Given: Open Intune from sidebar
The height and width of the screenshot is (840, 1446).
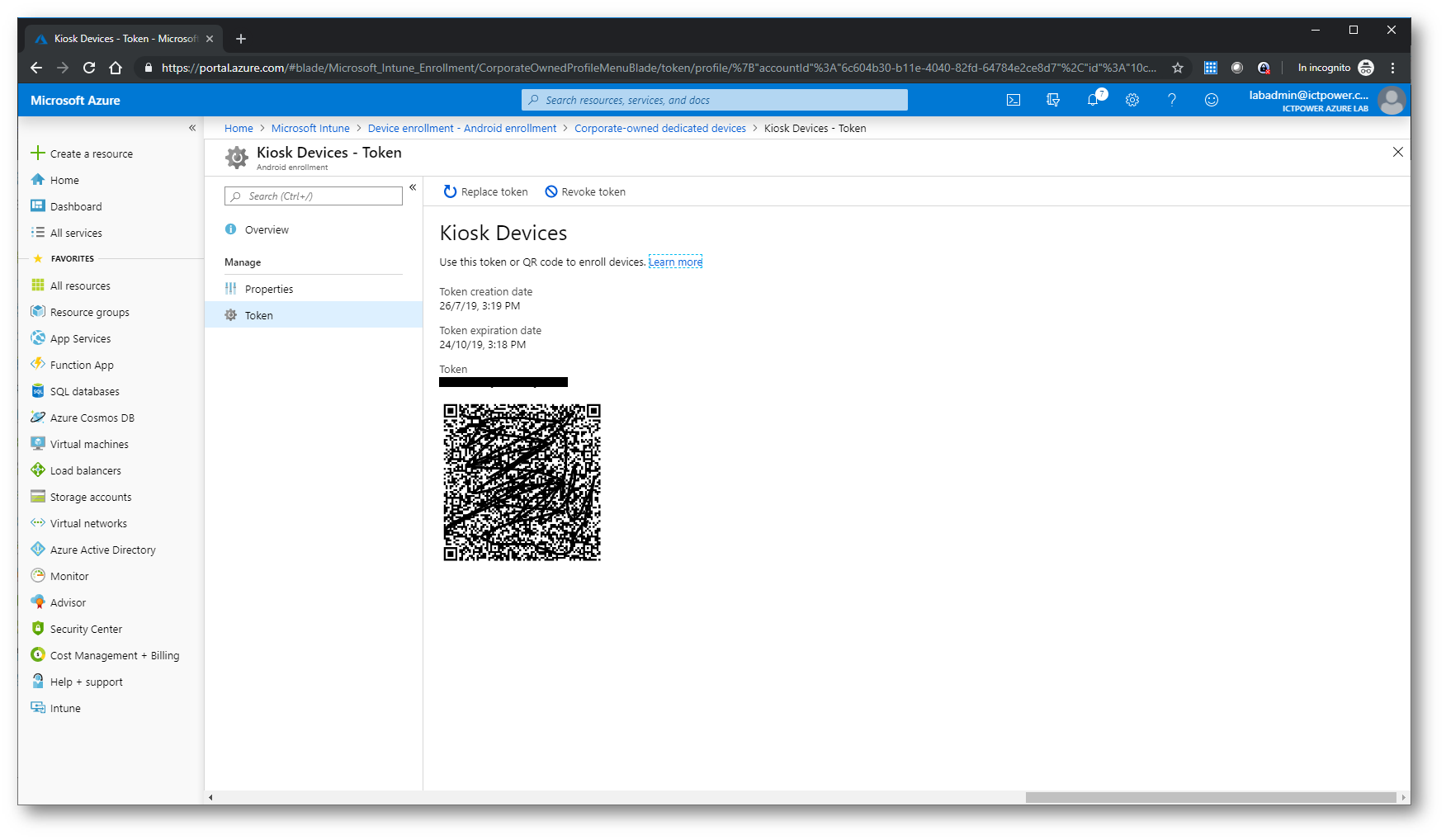Looking at the screenshot, I should (x=65, y=708).
